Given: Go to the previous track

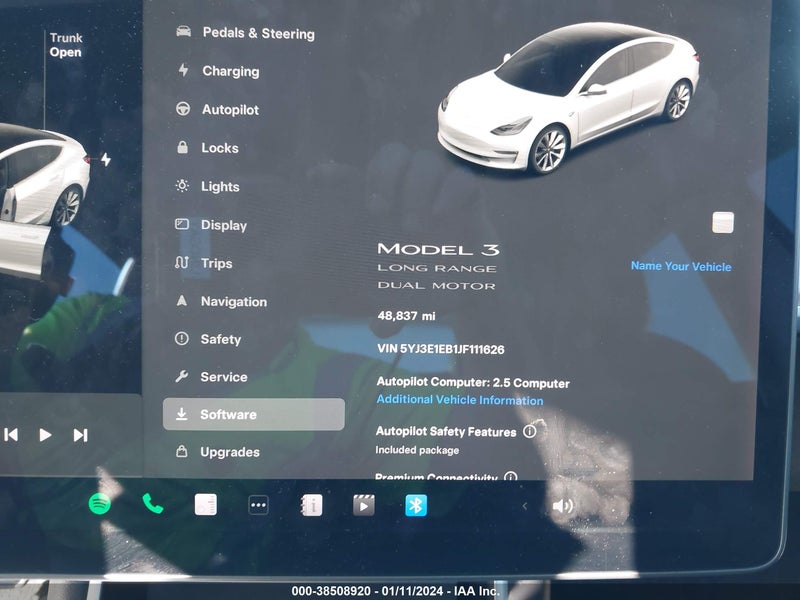Looking at the screenshot, I should pos(11,435).
